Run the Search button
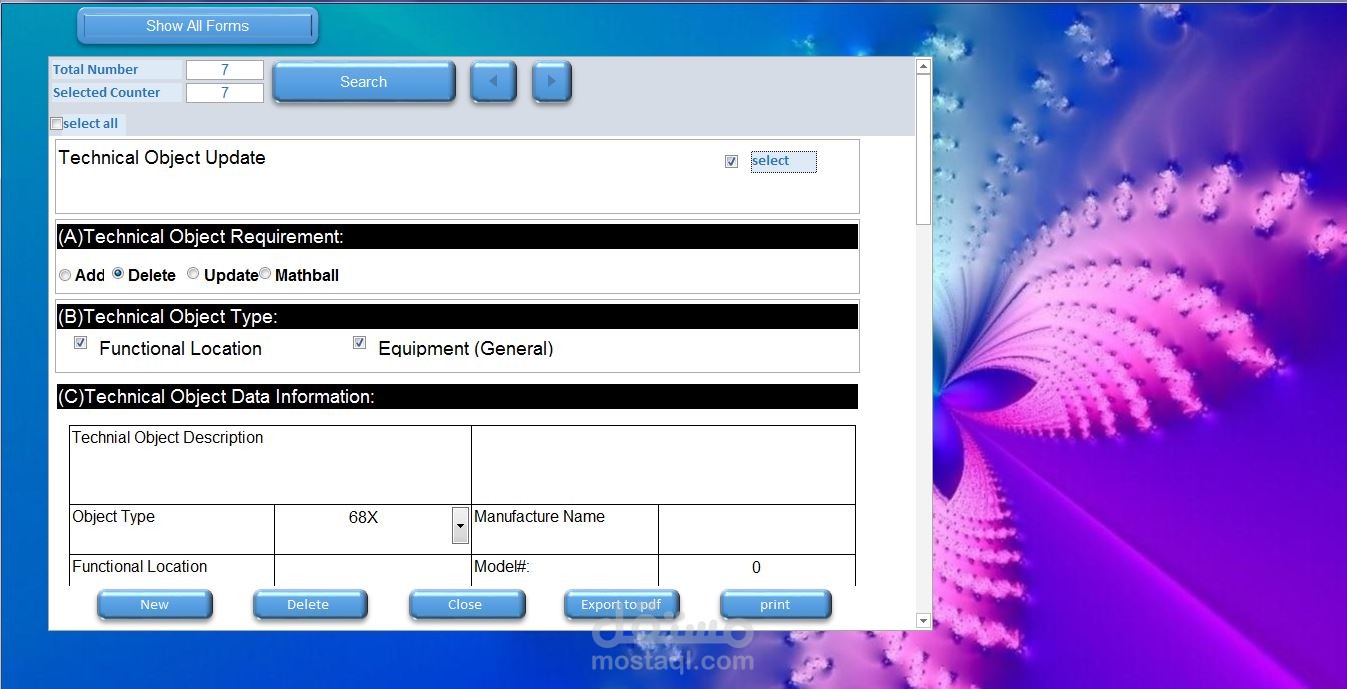Screen dimensions: 1347x689 coord(363,82)
